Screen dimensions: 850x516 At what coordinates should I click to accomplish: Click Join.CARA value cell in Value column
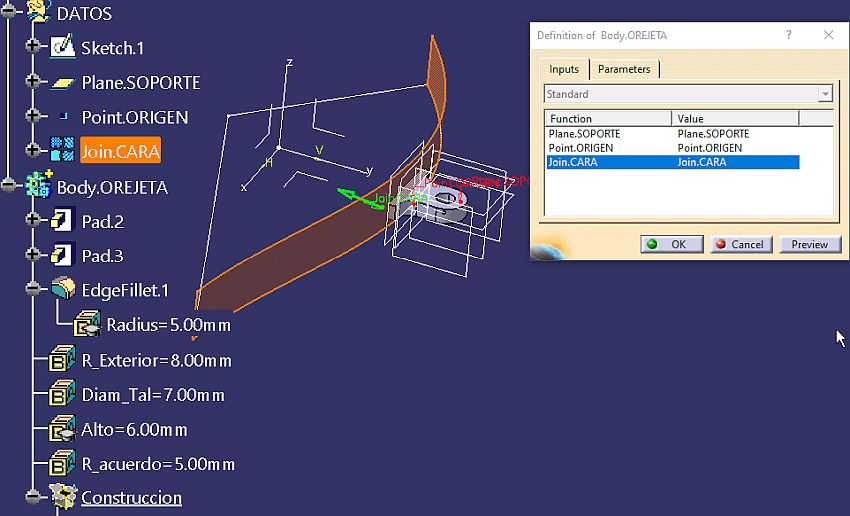pos(701,162)
